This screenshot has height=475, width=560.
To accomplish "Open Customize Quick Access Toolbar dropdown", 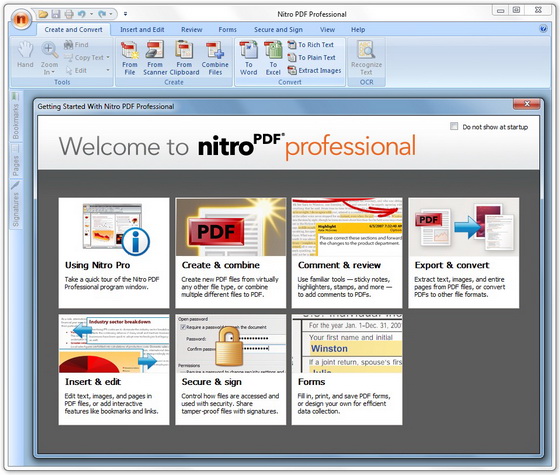I will click(125, 14).
